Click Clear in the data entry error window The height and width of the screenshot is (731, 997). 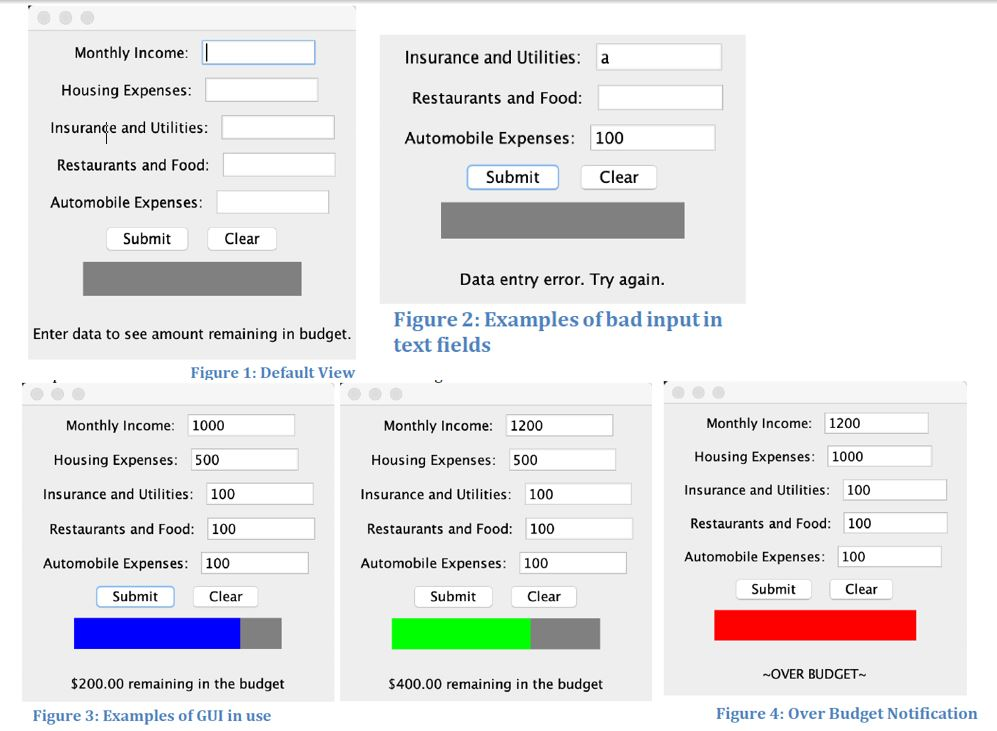[x=619, y=177]
